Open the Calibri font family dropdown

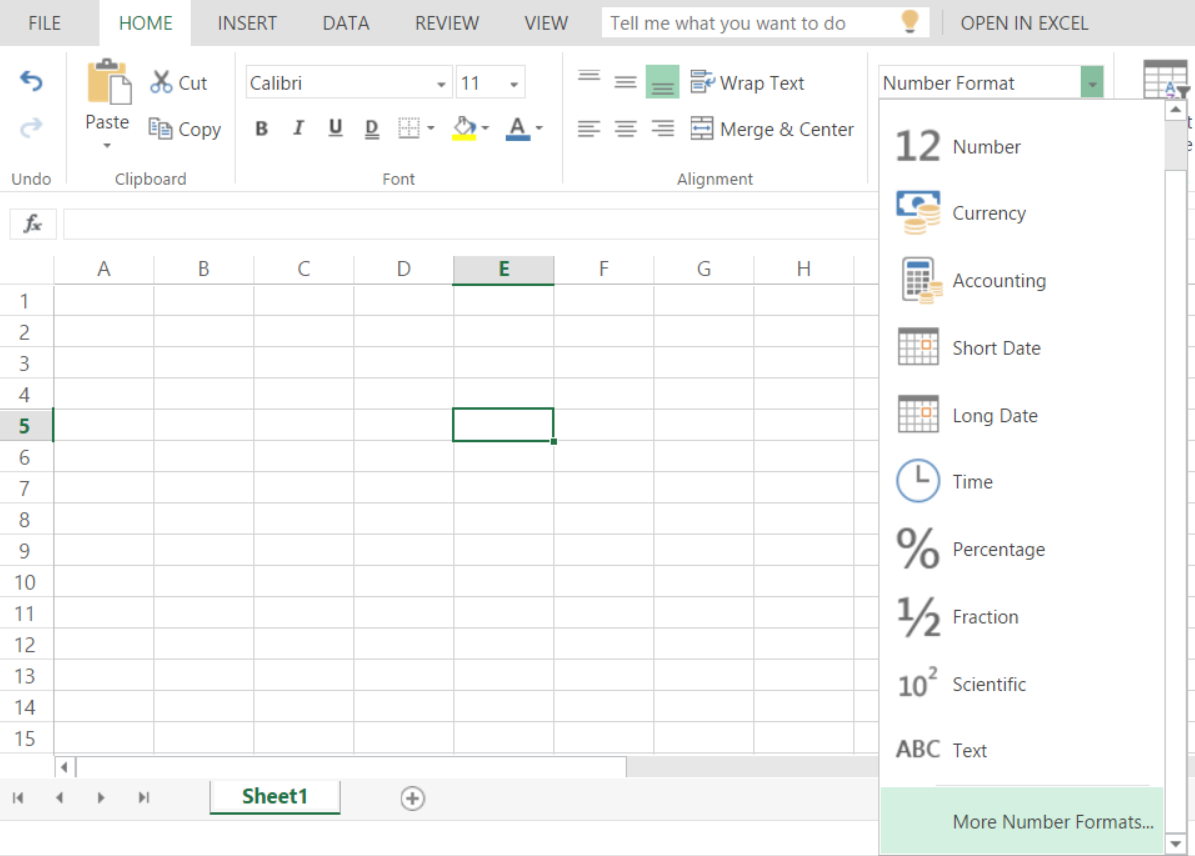(440, 82)
